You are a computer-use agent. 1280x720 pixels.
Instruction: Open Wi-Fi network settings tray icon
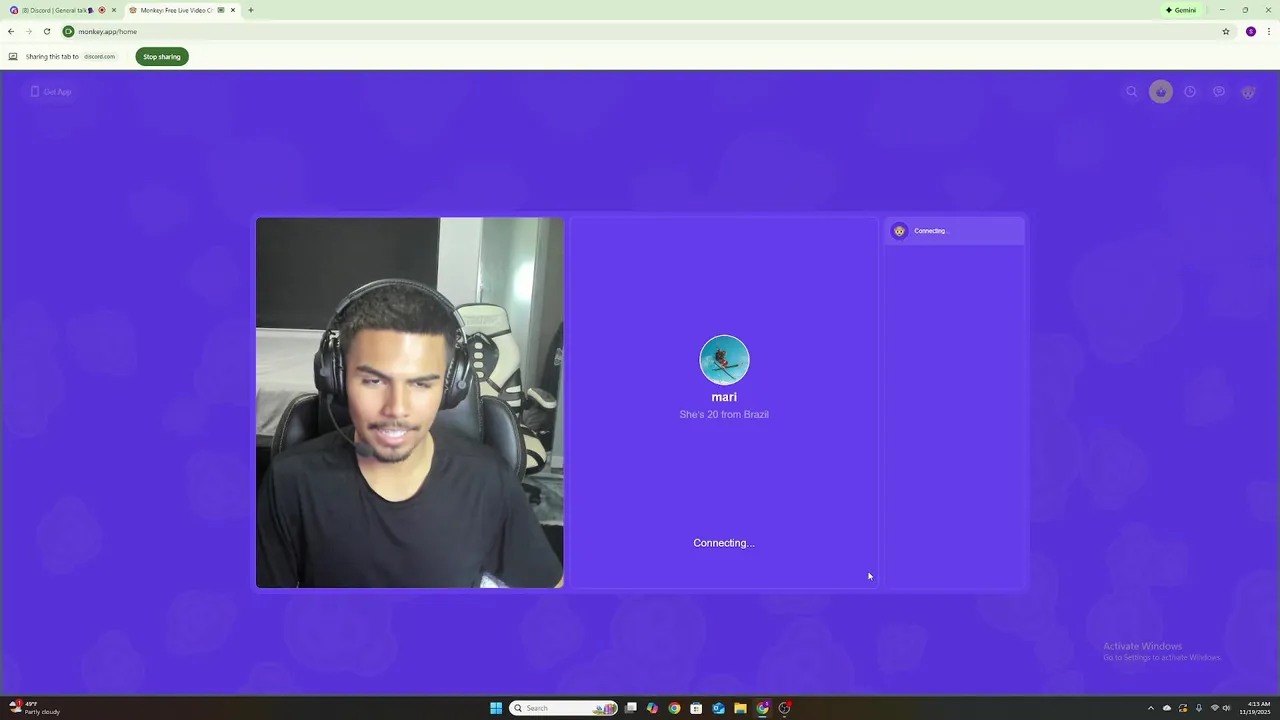pos(1214,708)
